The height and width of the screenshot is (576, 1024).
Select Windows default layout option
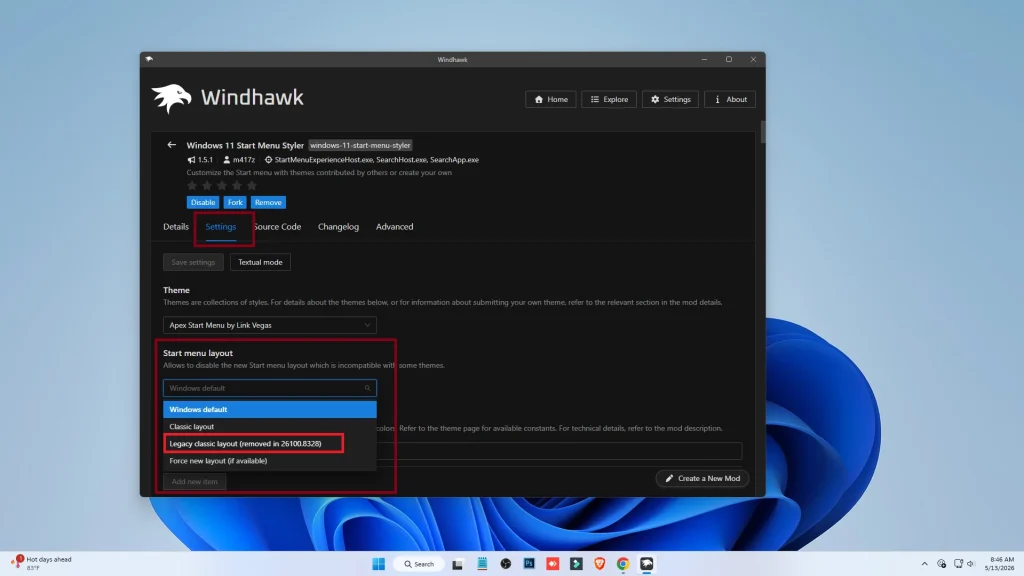270,409
